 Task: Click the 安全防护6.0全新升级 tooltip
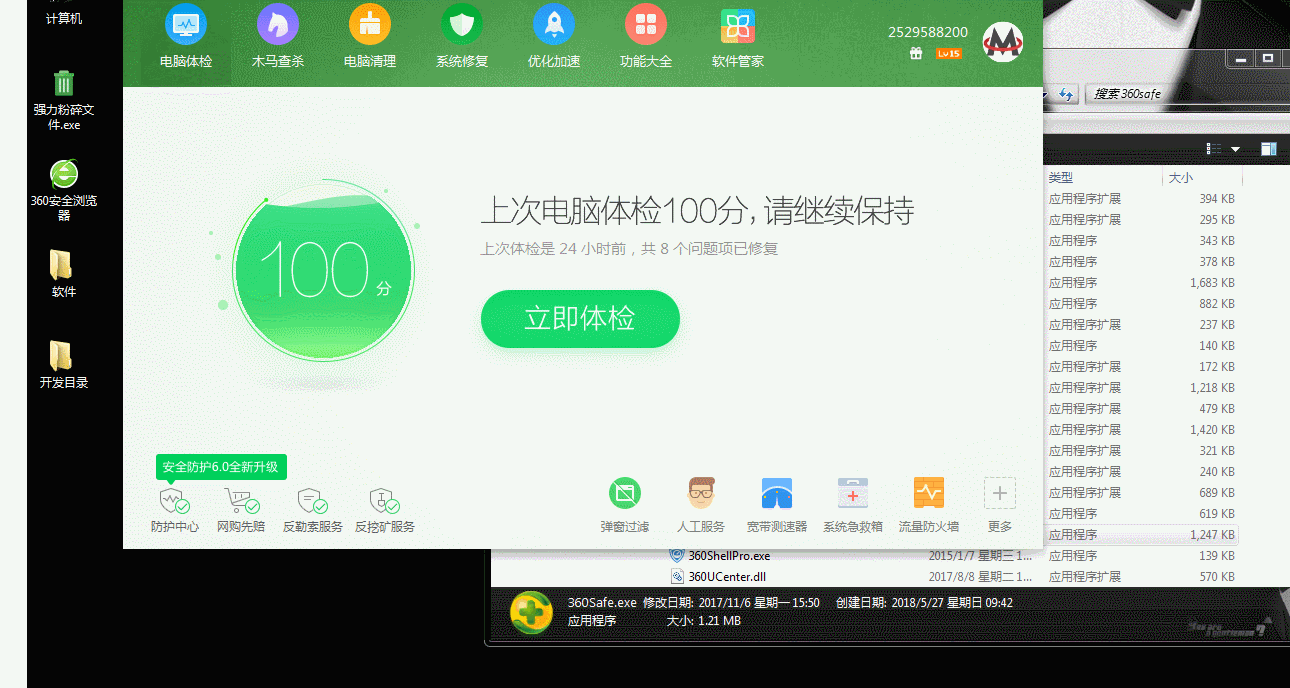point(222,467)
